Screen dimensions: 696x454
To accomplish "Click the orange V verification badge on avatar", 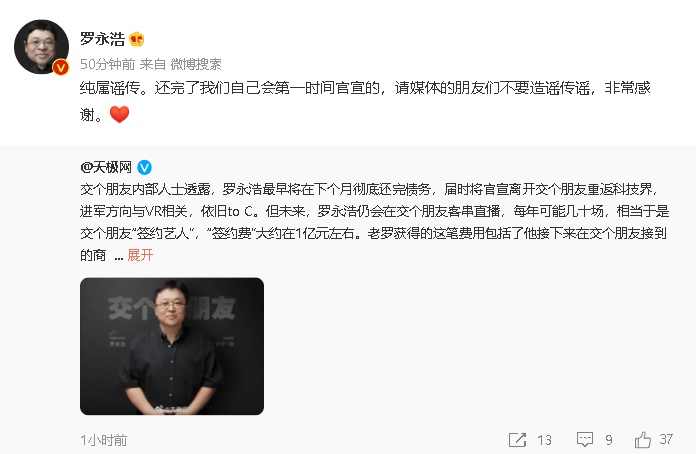I will 61,67.
